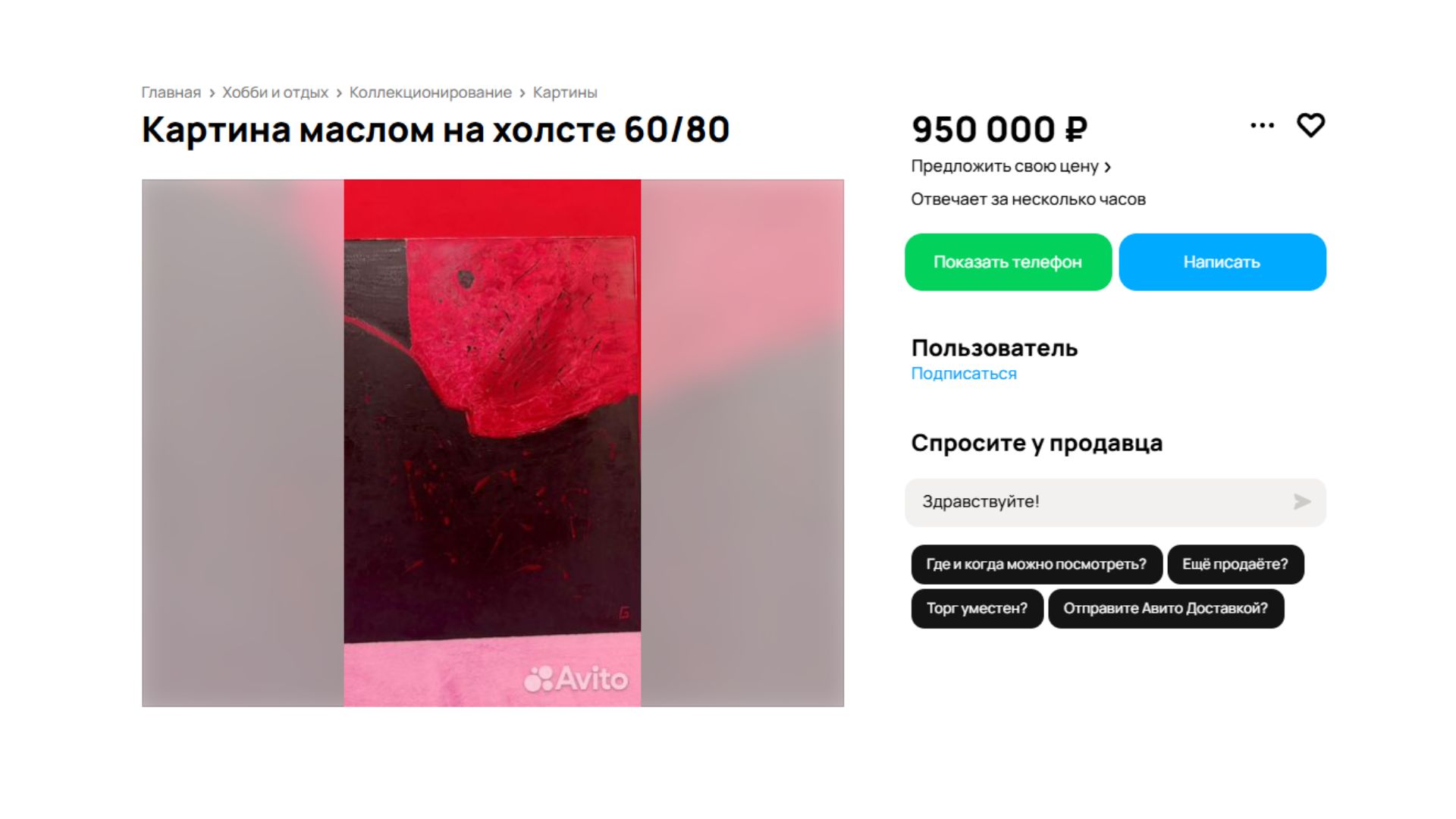Screen dimensions: 1456x819
Task: Click the blue 'Написать' button
Action: [1222, 262]
